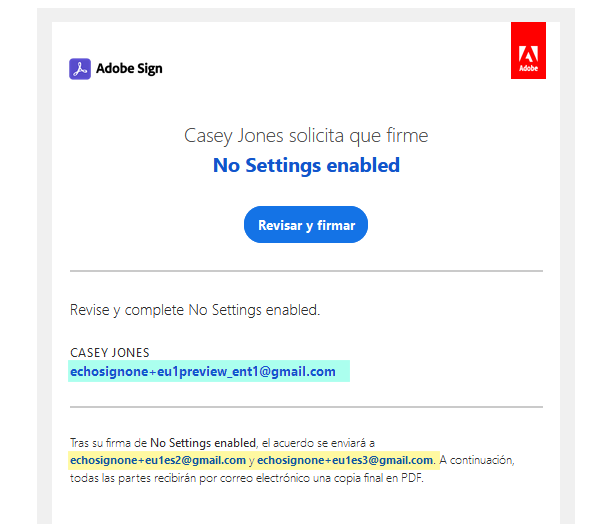Screen dimensions: 600x524
Task: Click the red Adobe logo
Action: (528, 50)
